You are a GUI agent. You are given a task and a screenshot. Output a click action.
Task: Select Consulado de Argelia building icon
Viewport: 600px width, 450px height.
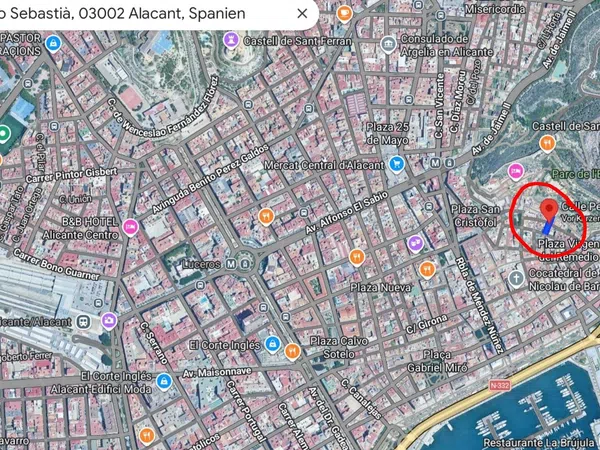[x=388, y=44]
